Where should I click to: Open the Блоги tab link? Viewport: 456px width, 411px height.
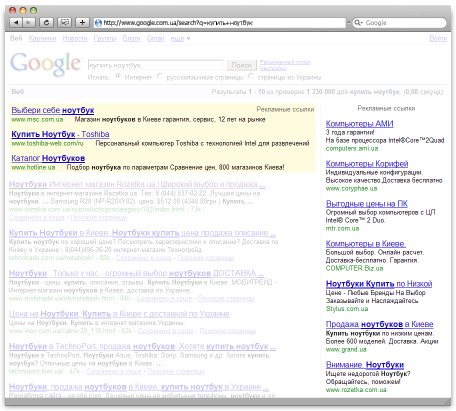(131, 38)
